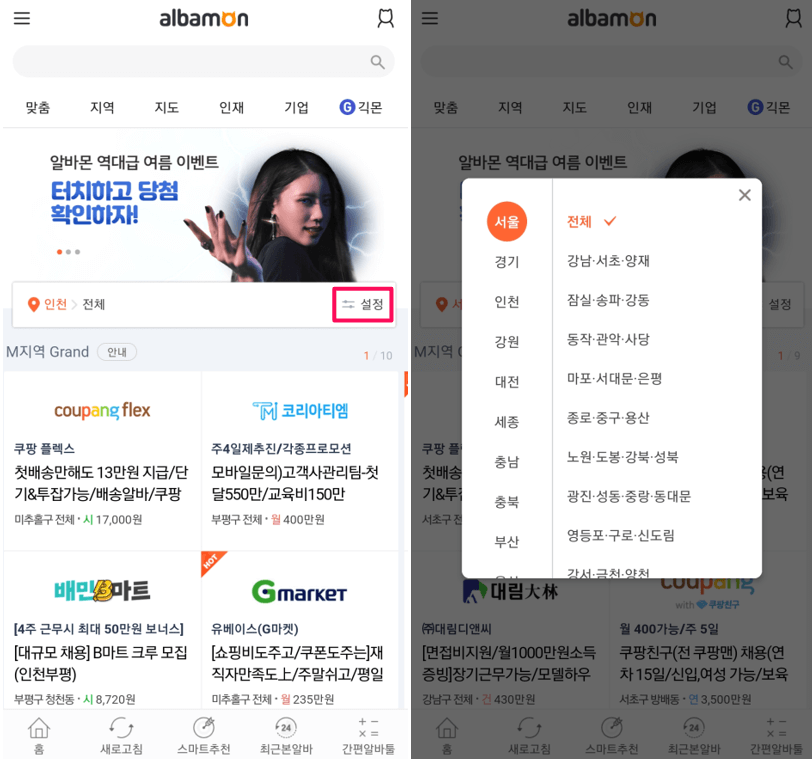This screenshot has height=759, width=812.
Task: Click the 인천 region label
Action: 55,304
